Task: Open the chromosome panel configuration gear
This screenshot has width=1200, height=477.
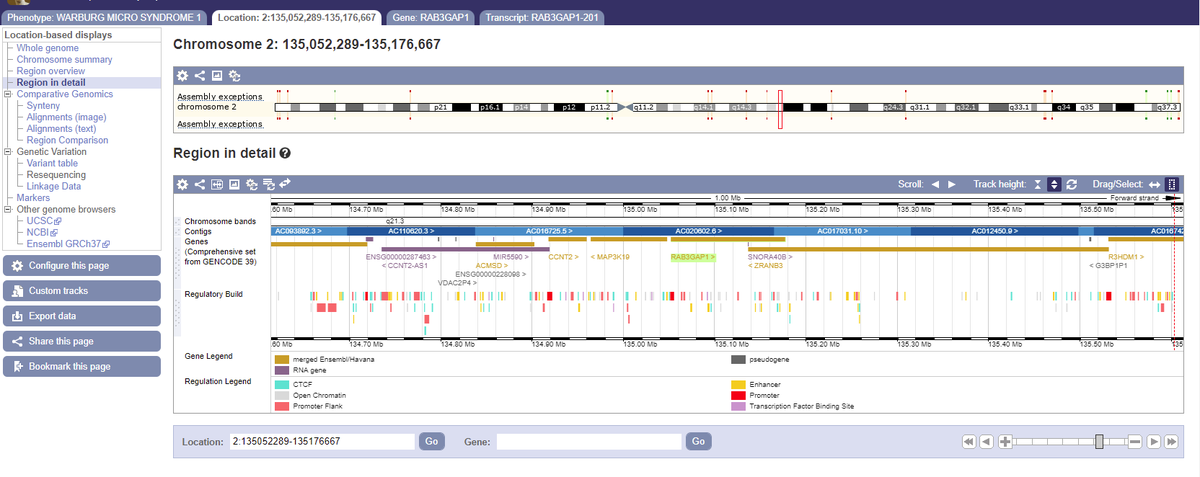Action: pos(182,75)
